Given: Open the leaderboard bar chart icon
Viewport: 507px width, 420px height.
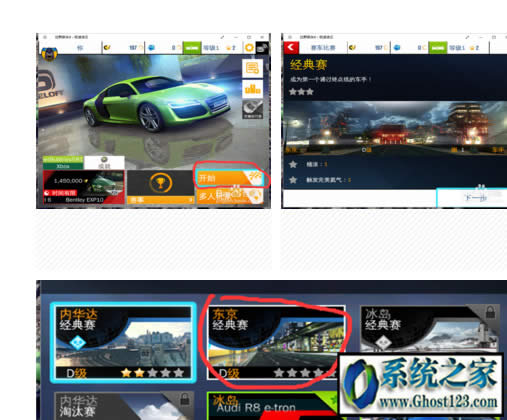Looking at the screenshot, I should tap(252, 89).
